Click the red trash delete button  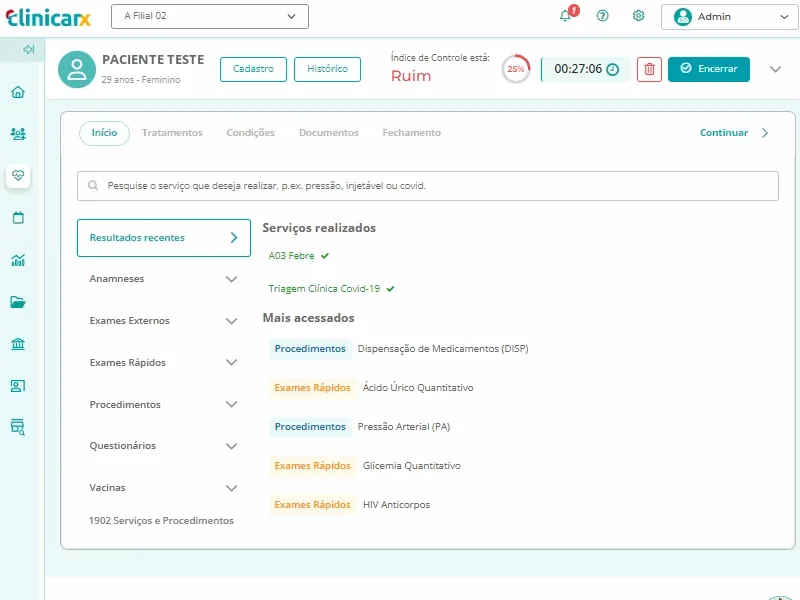click(x=649, y=69)
